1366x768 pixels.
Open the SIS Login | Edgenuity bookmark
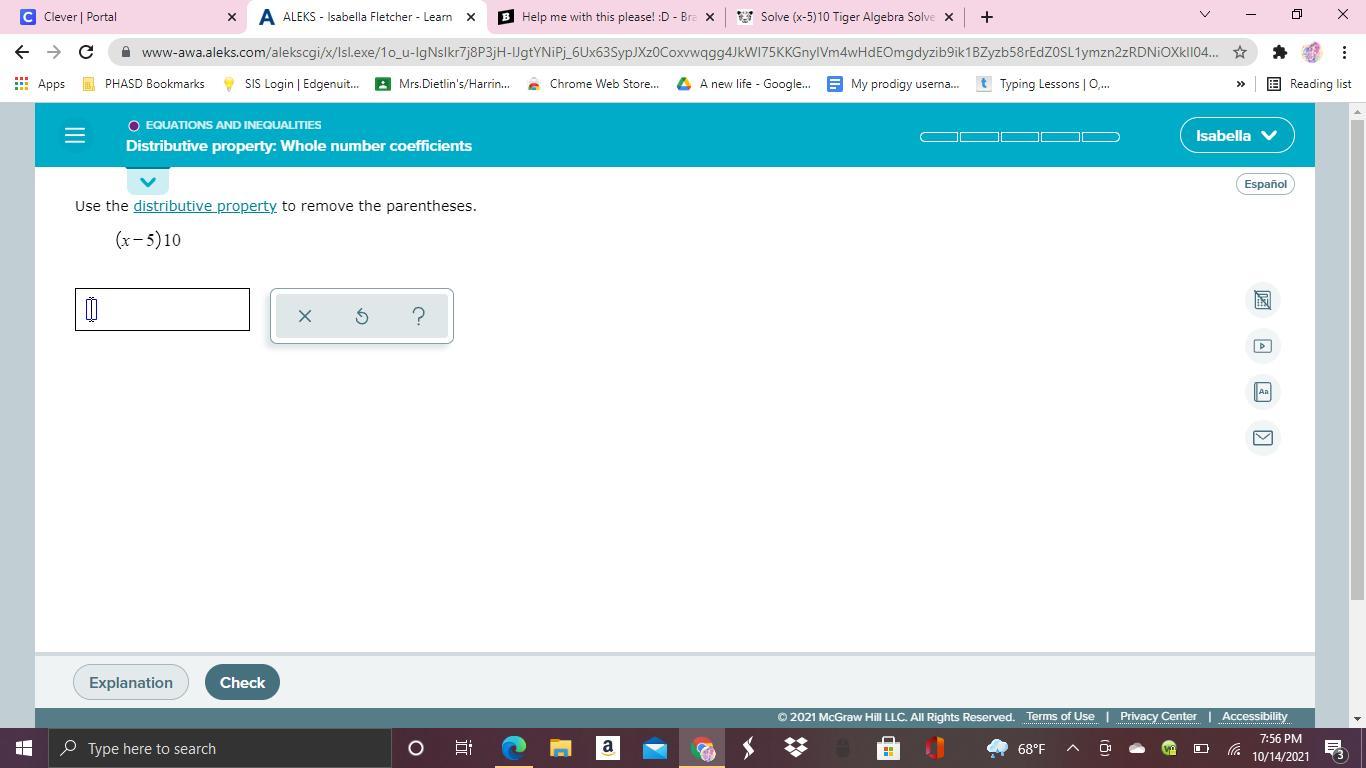[290, 84]
